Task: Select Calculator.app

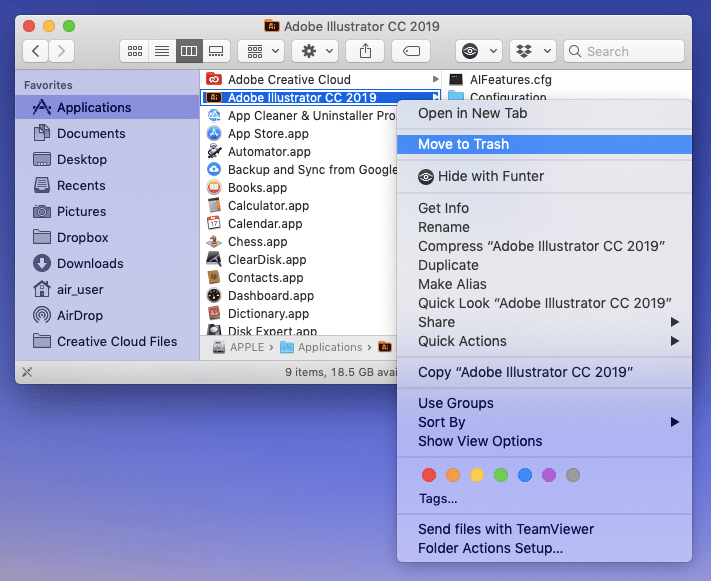Action: coord(299,205)
